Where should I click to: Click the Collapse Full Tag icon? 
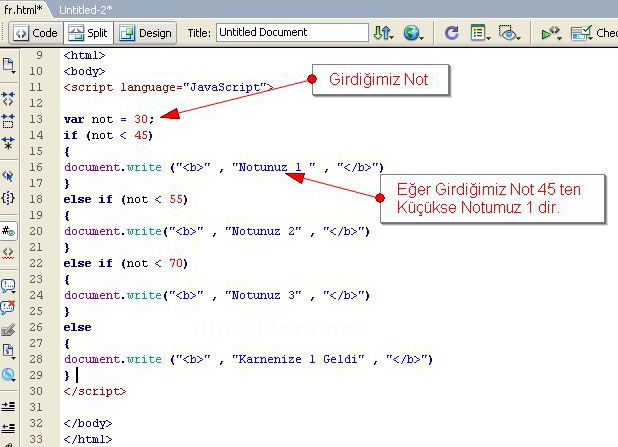[x=9, y=98]
